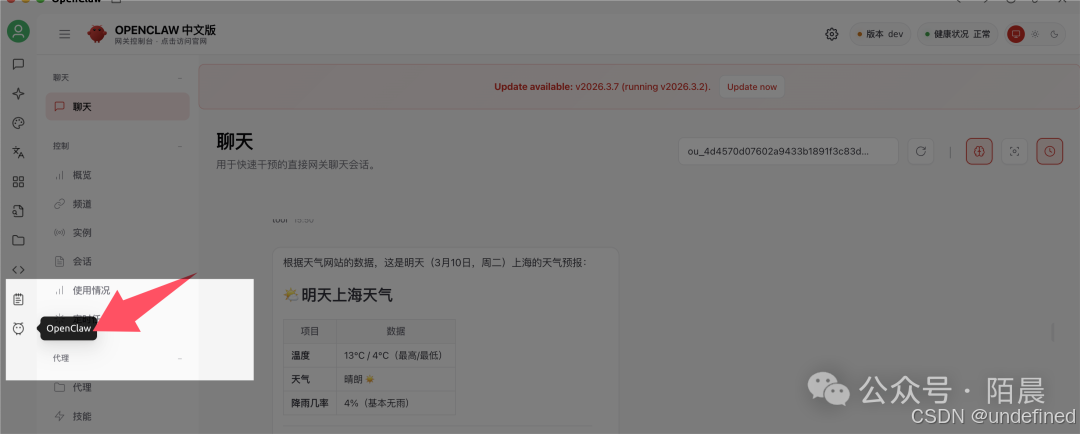Open the session key ou_4d4570 dropdown
This screenshot has height=434, width=1080.
pos(788,152)
